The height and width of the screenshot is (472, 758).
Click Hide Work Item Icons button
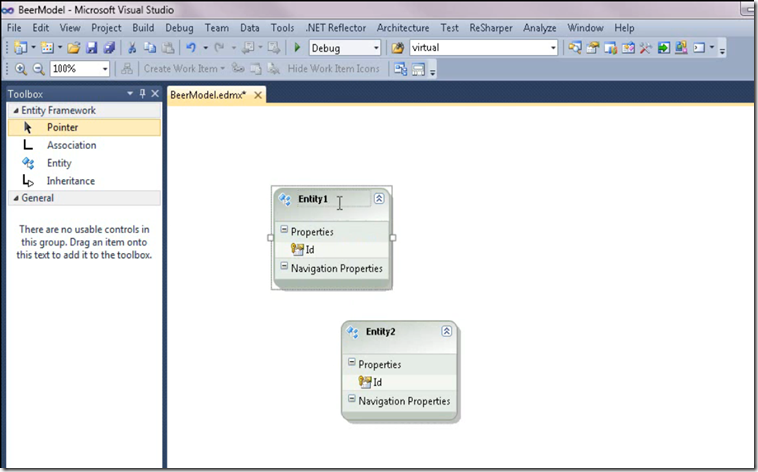334,69
